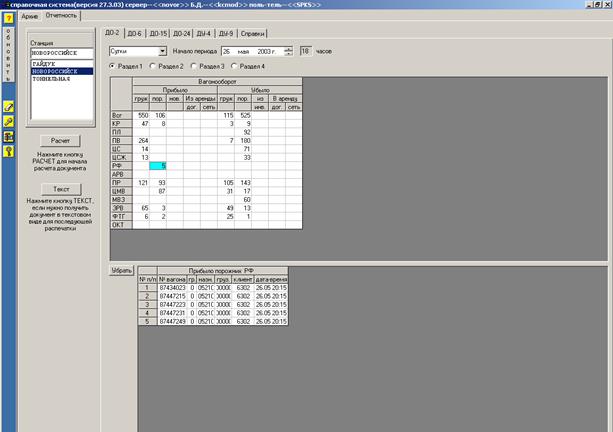Click cell 47 in the КР row
613x432 pixels.
[141, 124]
